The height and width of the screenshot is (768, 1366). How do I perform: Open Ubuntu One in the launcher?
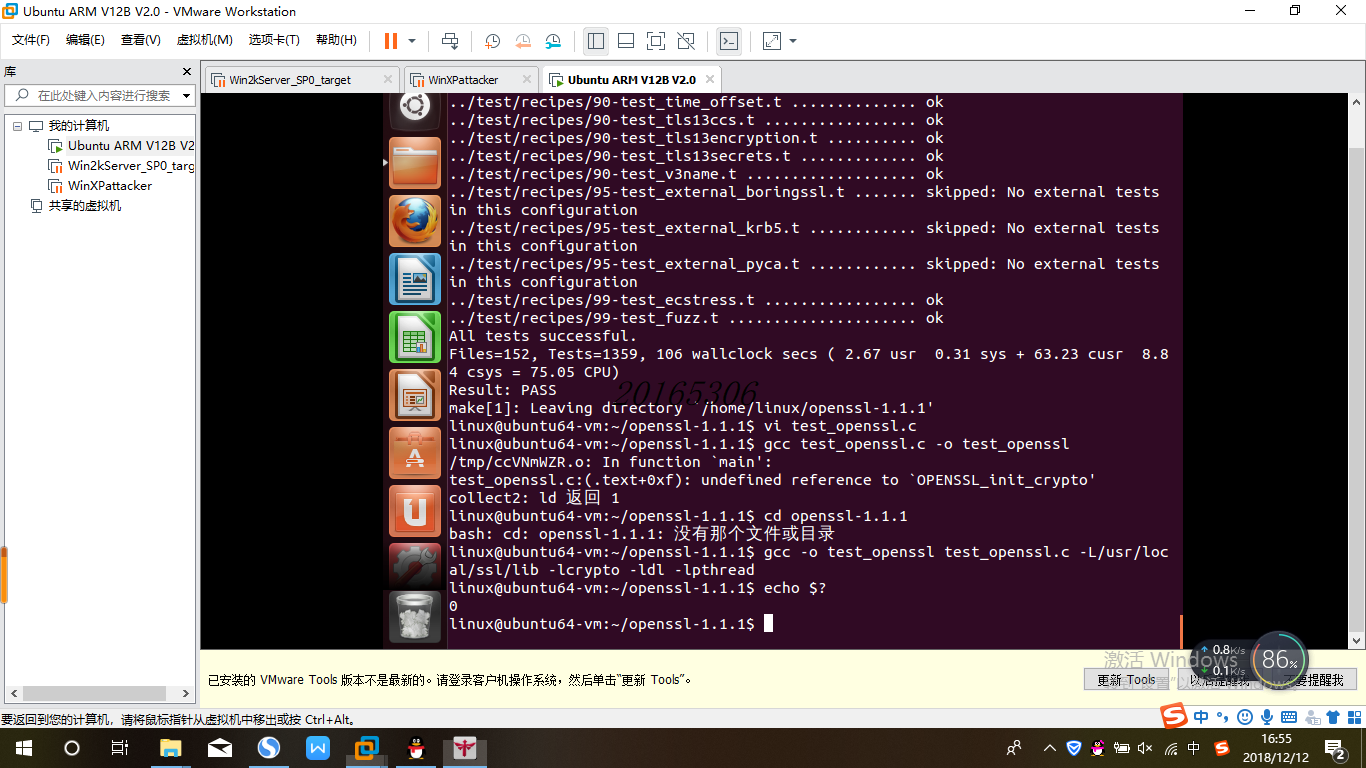(415, 511)
